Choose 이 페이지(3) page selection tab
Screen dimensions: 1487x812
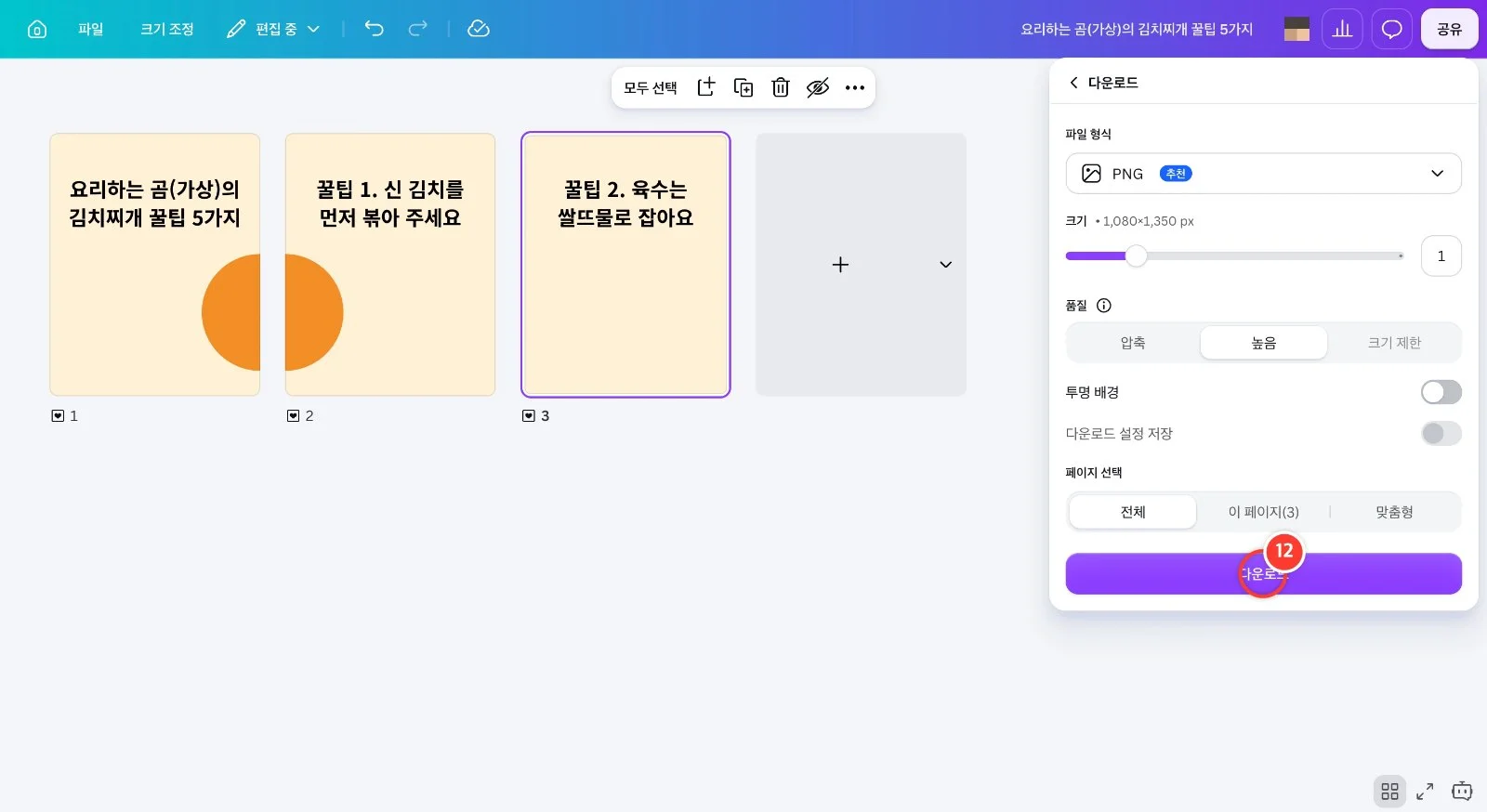pos(1263,512)
